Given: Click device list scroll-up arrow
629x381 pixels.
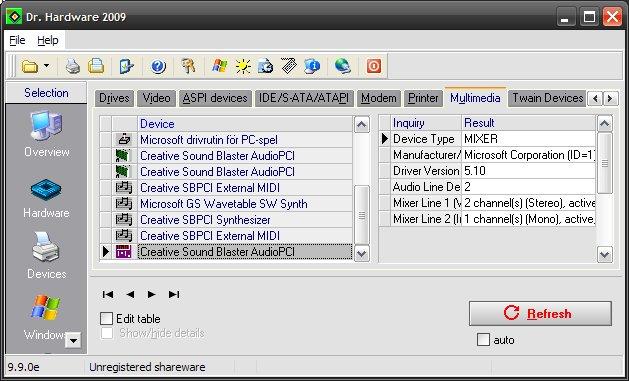Looking at the screenshot, I should [x=362, y=124].
